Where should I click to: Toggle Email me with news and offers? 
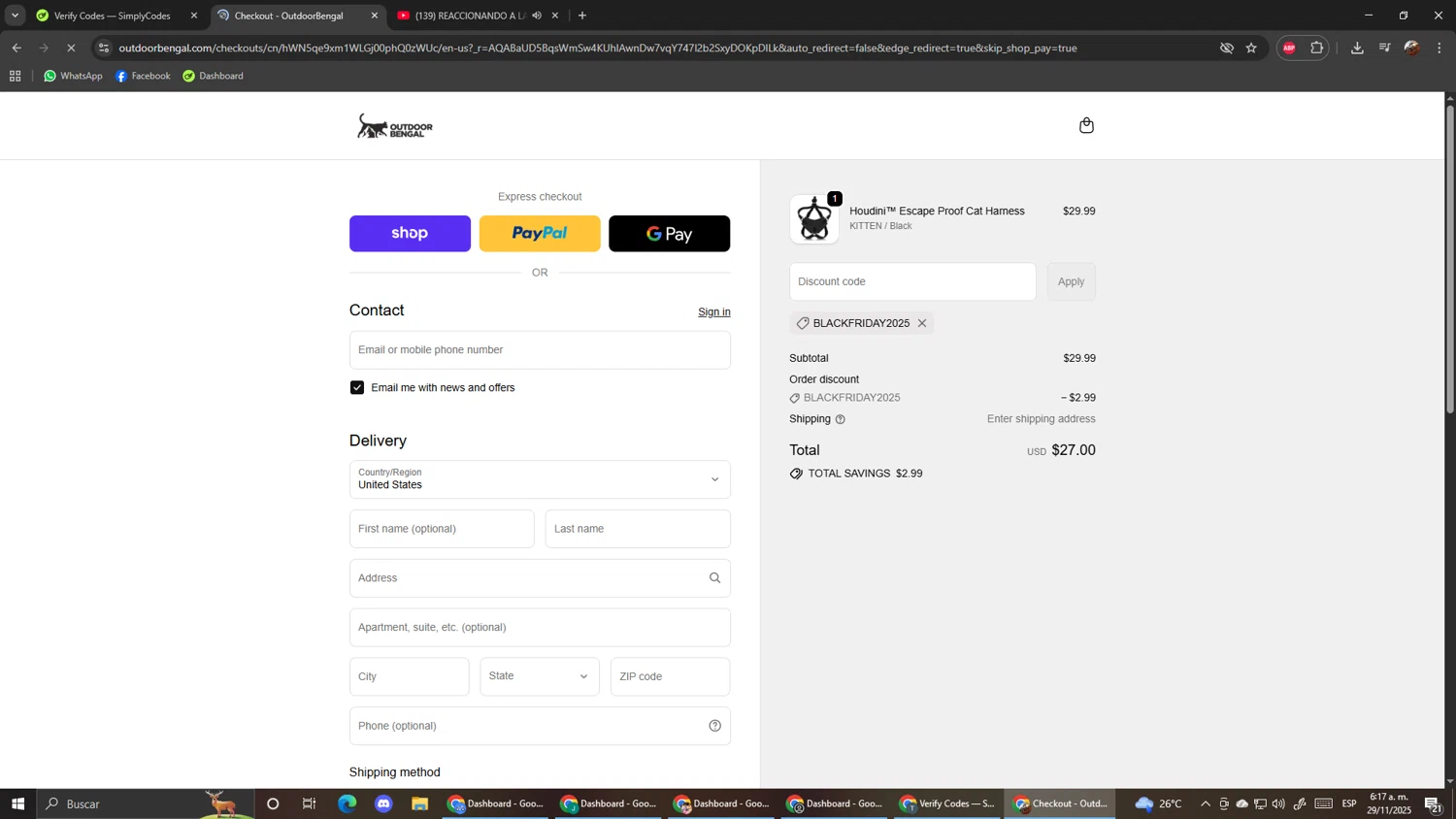(x=357, y=387)
